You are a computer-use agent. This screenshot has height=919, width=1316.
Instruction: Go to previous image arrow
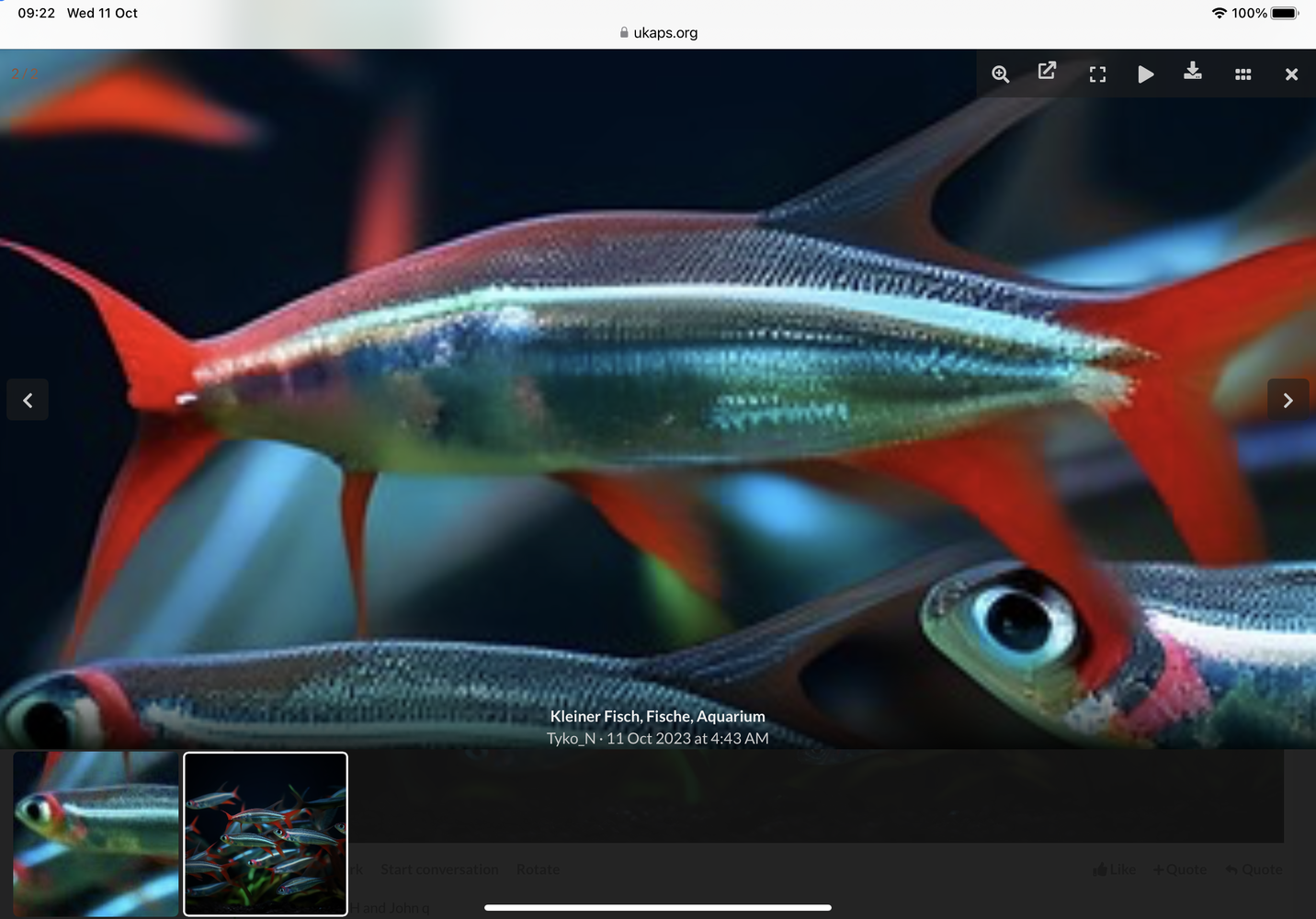click(28, 400)
